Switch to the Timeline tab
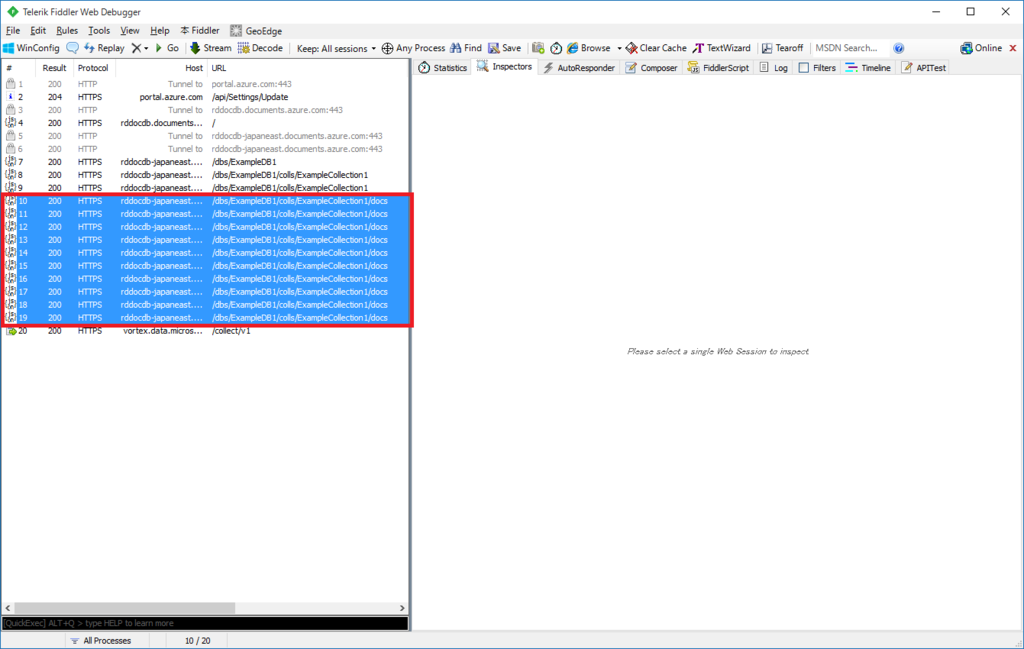The height and width of the screenshot is (649, 1024). tap(868, 67)
